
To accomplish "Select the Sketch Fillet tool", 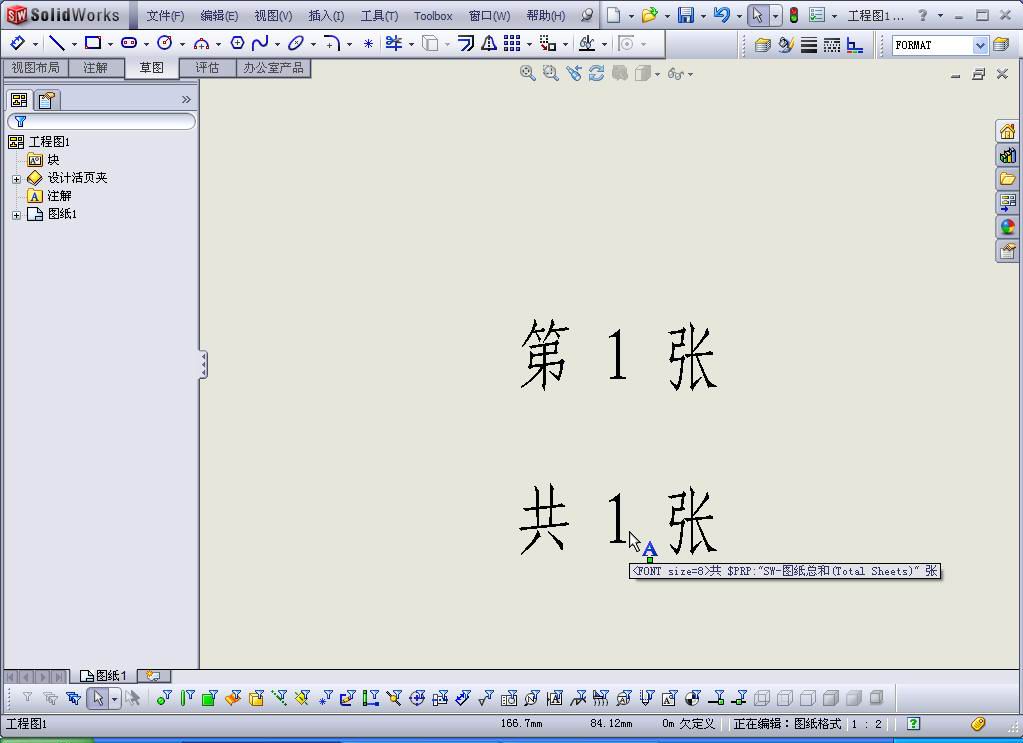I will coord(332,44).
